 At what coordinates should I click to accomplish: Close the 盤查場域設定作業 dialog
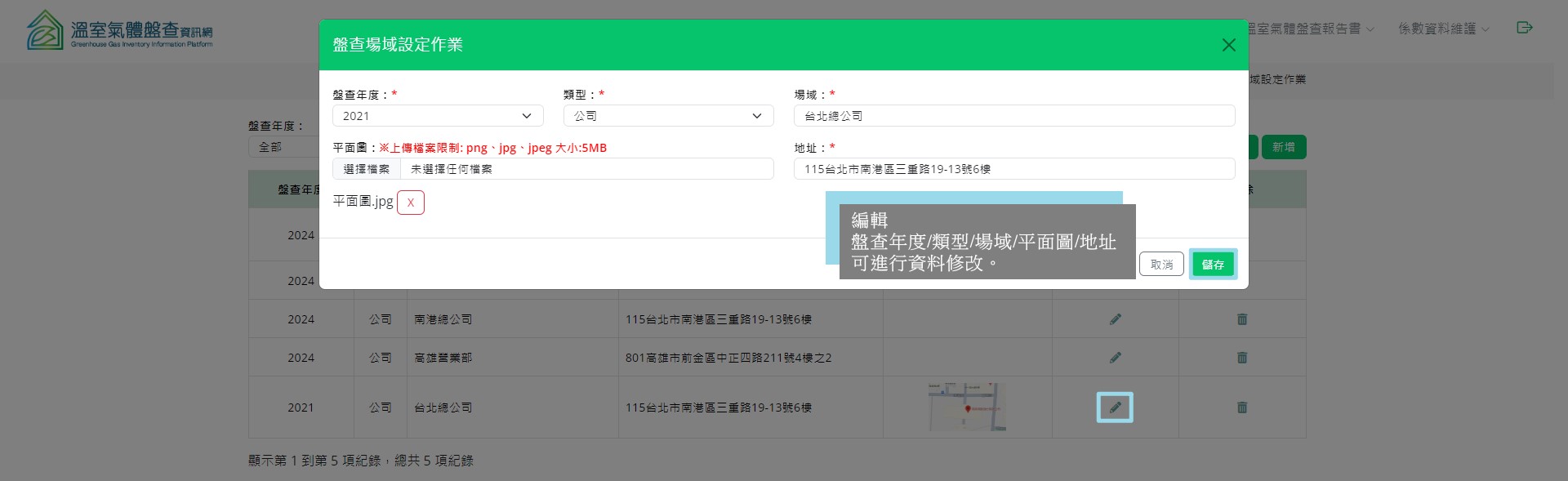pyautogui.click(x=1228, y=45)
